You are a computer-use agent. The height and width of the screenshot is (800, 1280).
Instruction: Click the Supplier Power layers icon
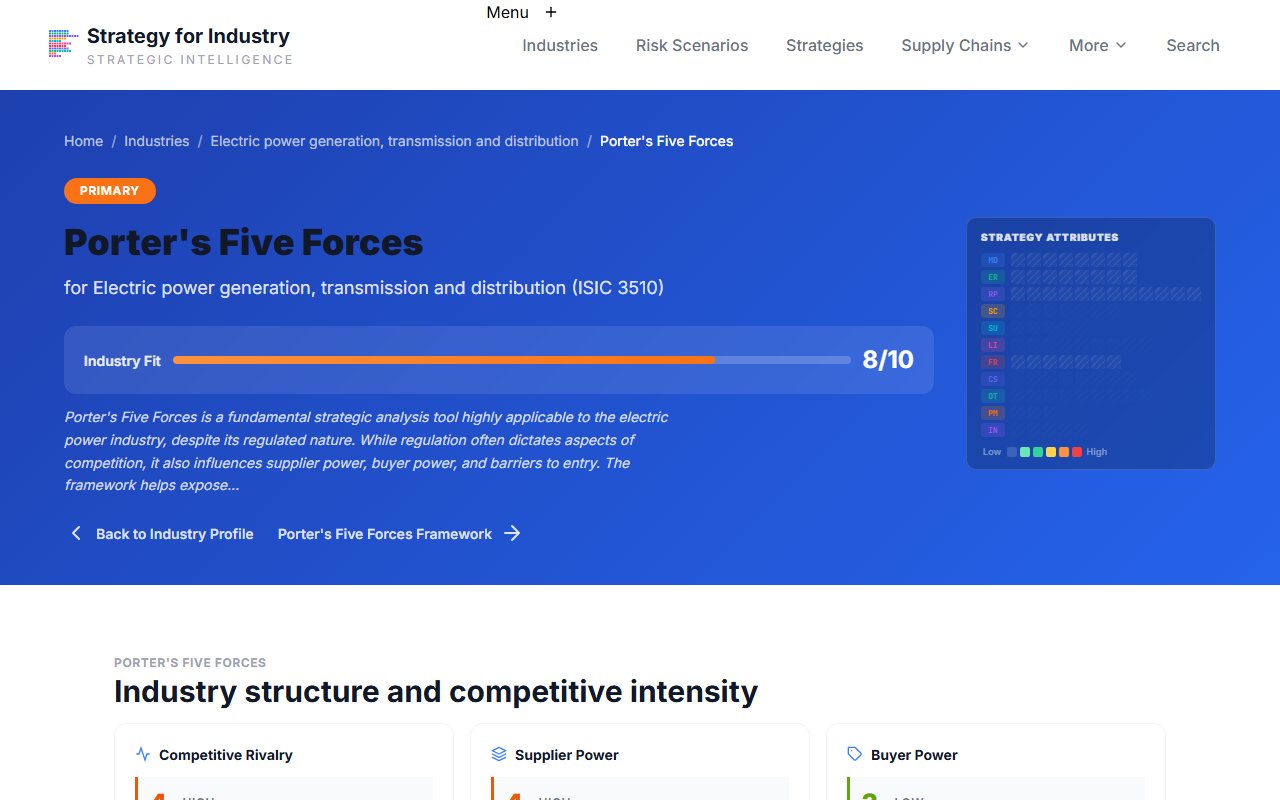click(500, 755)
